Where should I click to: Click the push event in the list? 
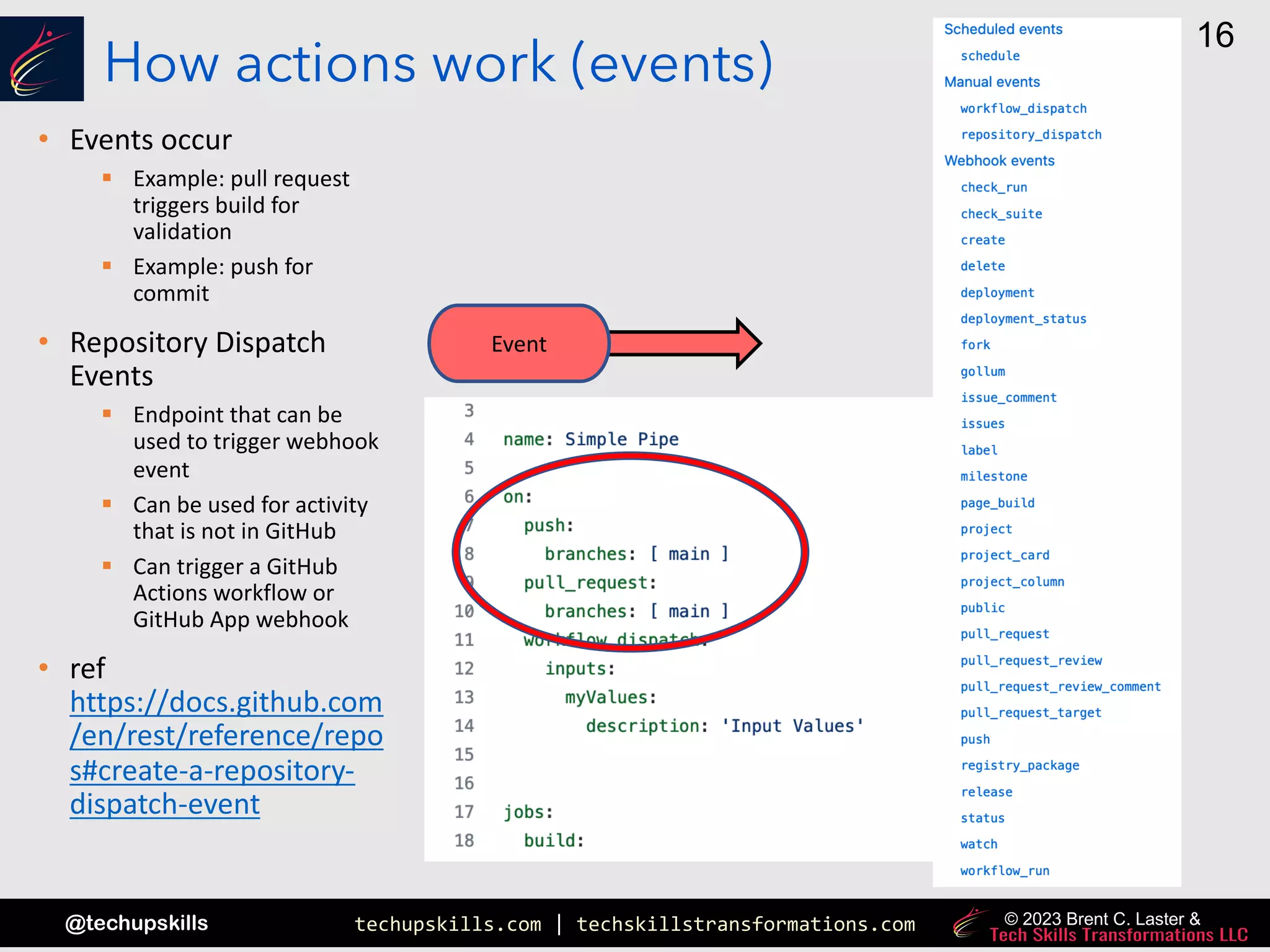pos(975,739)
